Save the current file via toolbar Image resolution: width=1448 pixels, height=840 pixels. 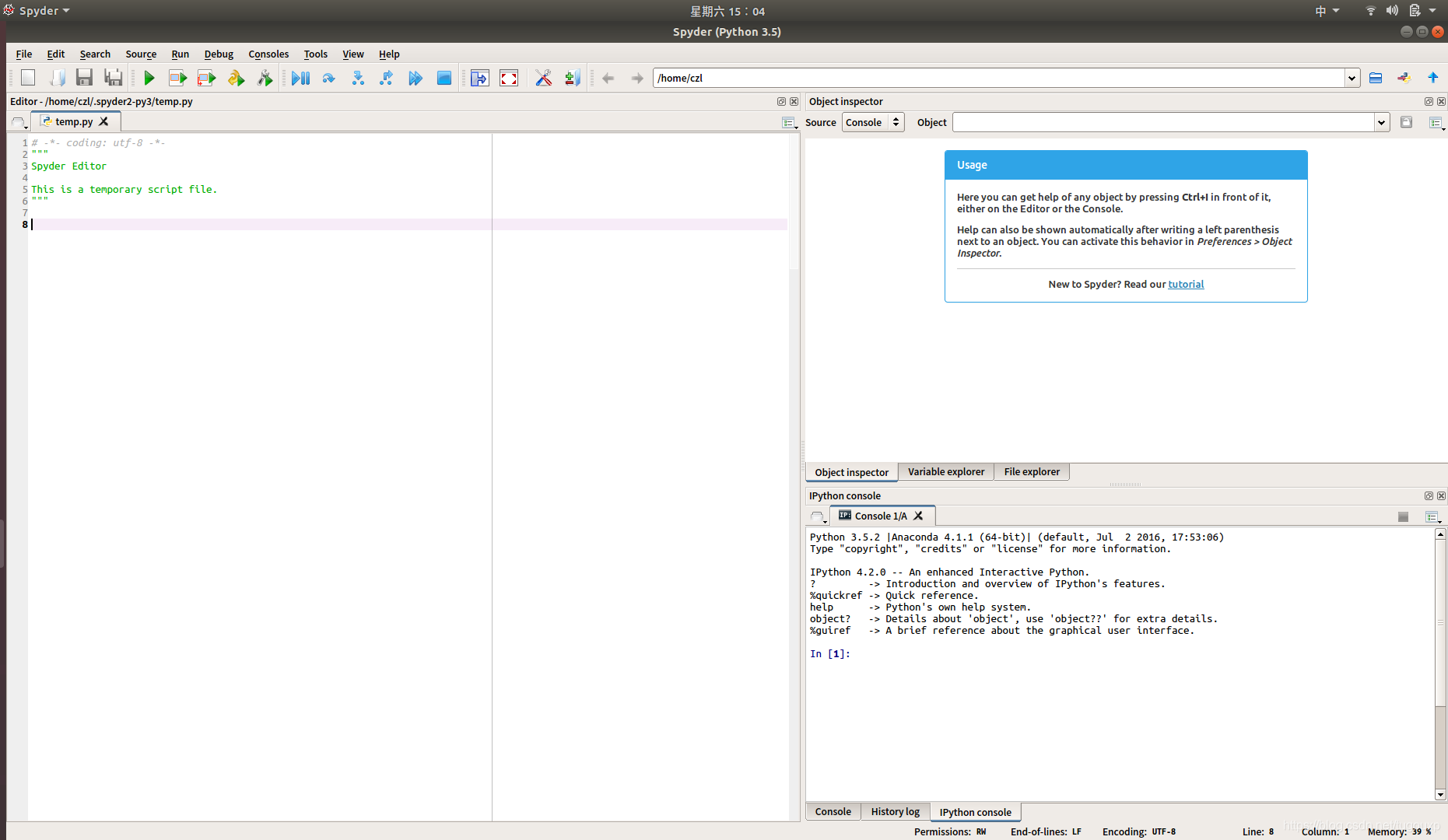click(85, 78)
